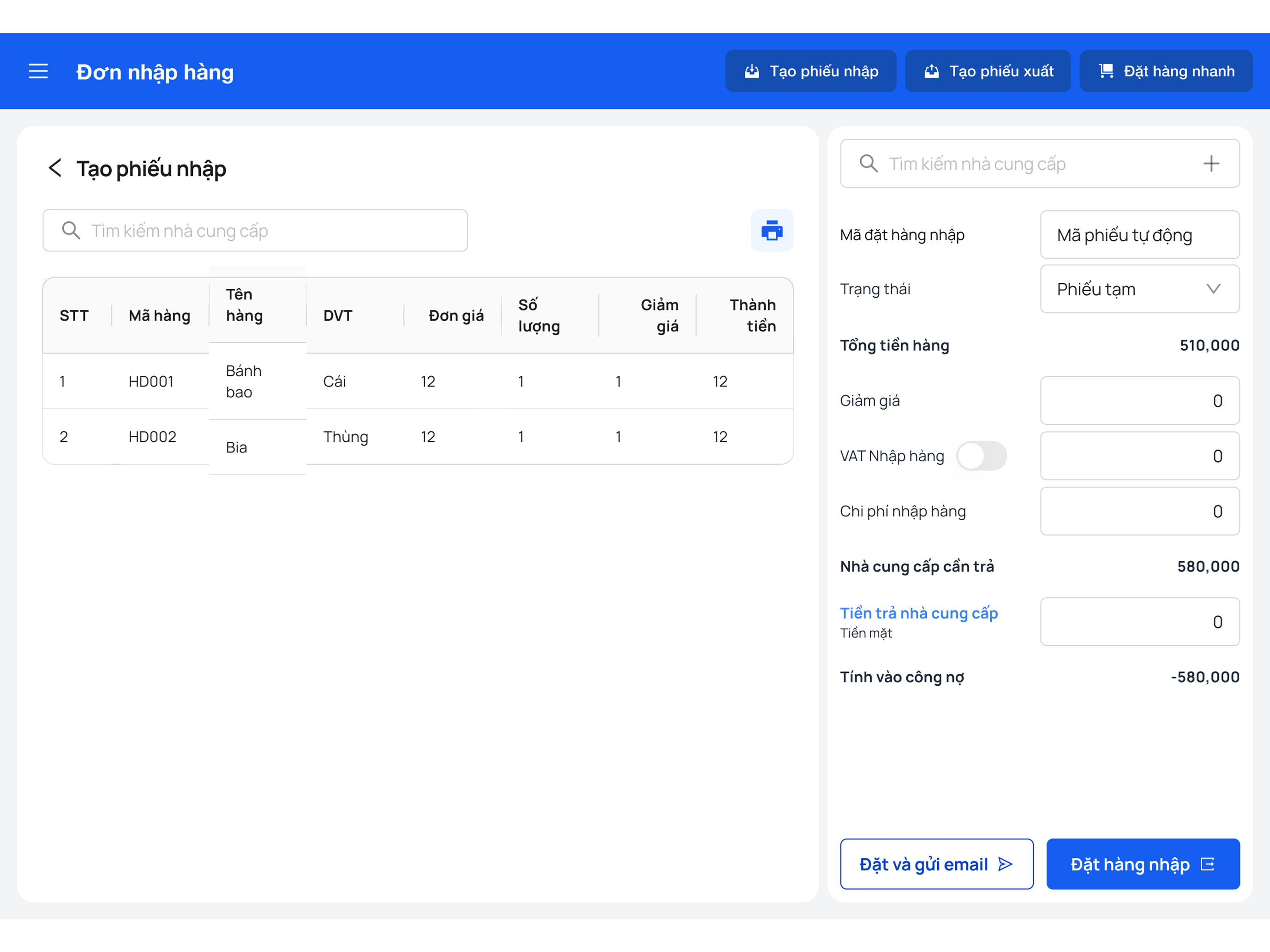Image resolution: width=1270 pixels, height=952 pixels.
Task: Click the Đơn nhập hàng page title
Action: point(155,72)
